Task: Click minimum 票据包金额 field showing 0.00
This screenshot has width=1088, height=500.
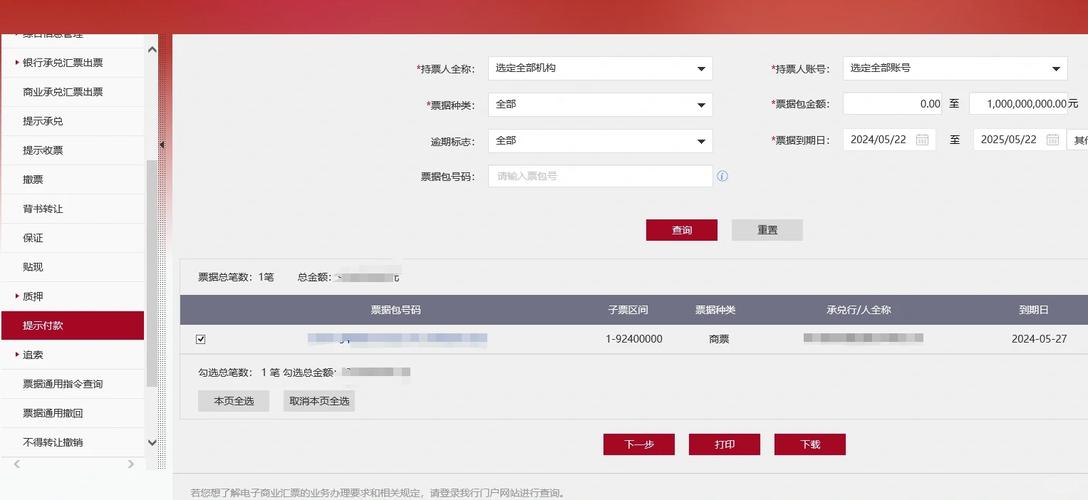Action: click(892, 104)
